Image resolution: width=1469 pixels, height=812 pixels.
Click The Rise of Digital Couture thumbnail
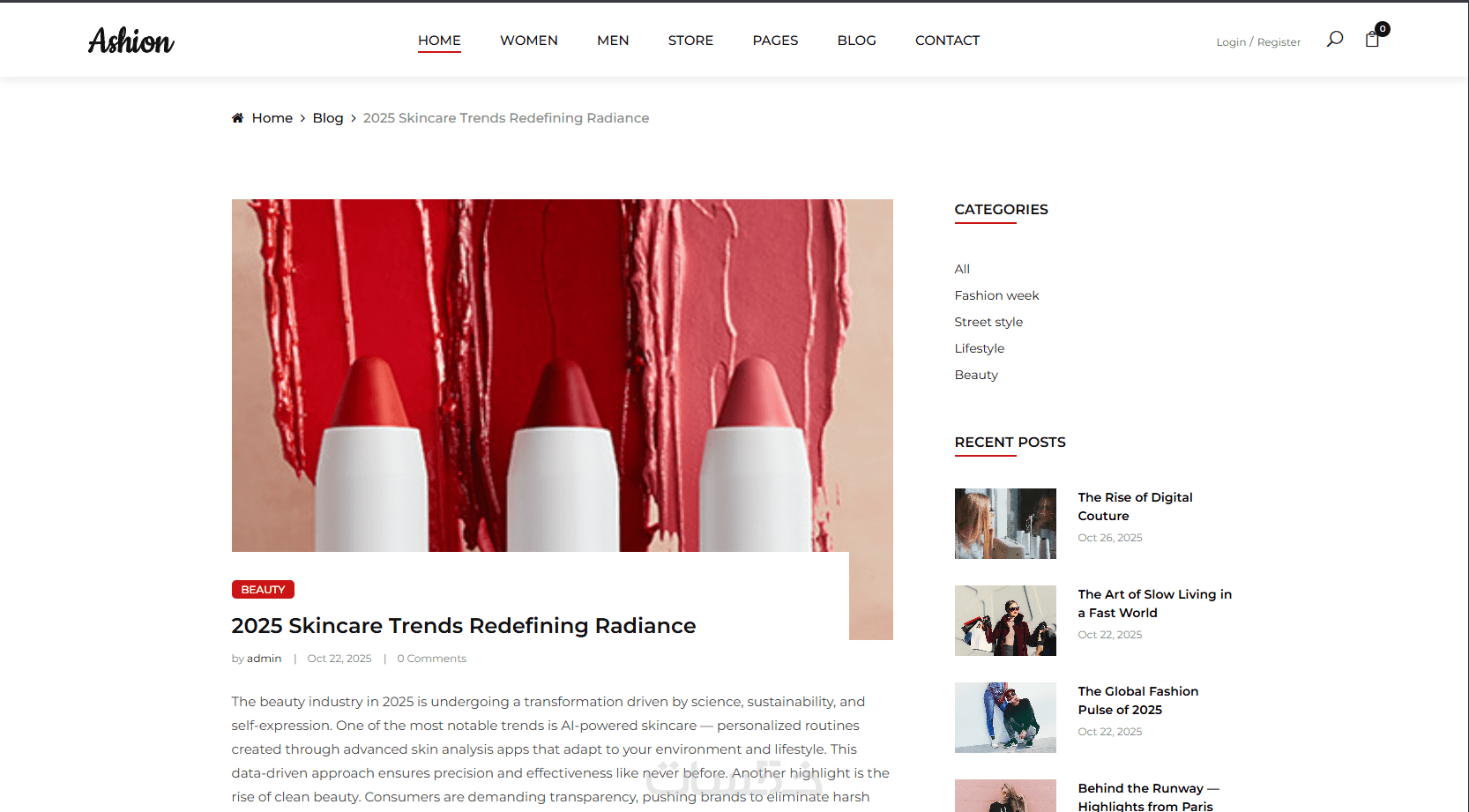(x=1005, y=524)
